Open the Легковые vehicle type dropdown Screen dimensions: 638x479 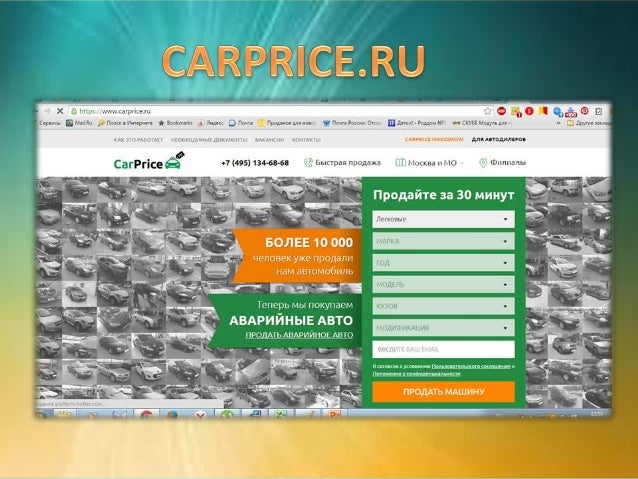point(444,219)
